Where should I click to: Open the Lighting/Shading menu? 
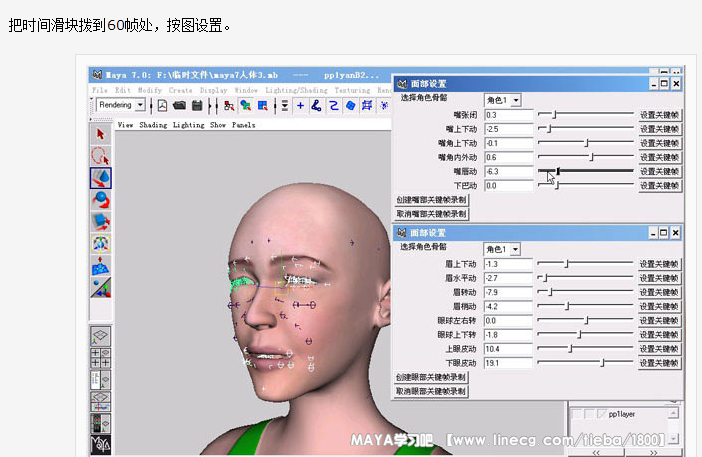coord(296,90)
